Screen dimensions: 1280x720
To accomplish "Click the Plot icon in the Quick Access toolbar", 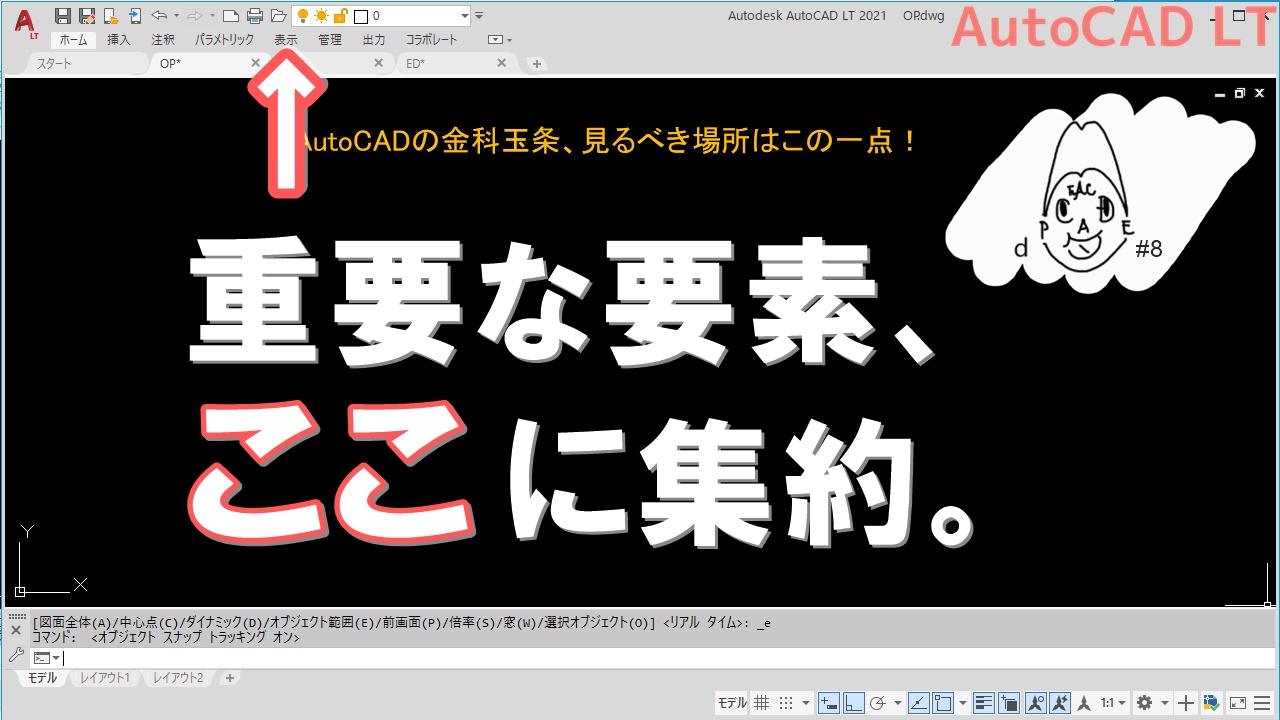I will click(x=254, y=15).
